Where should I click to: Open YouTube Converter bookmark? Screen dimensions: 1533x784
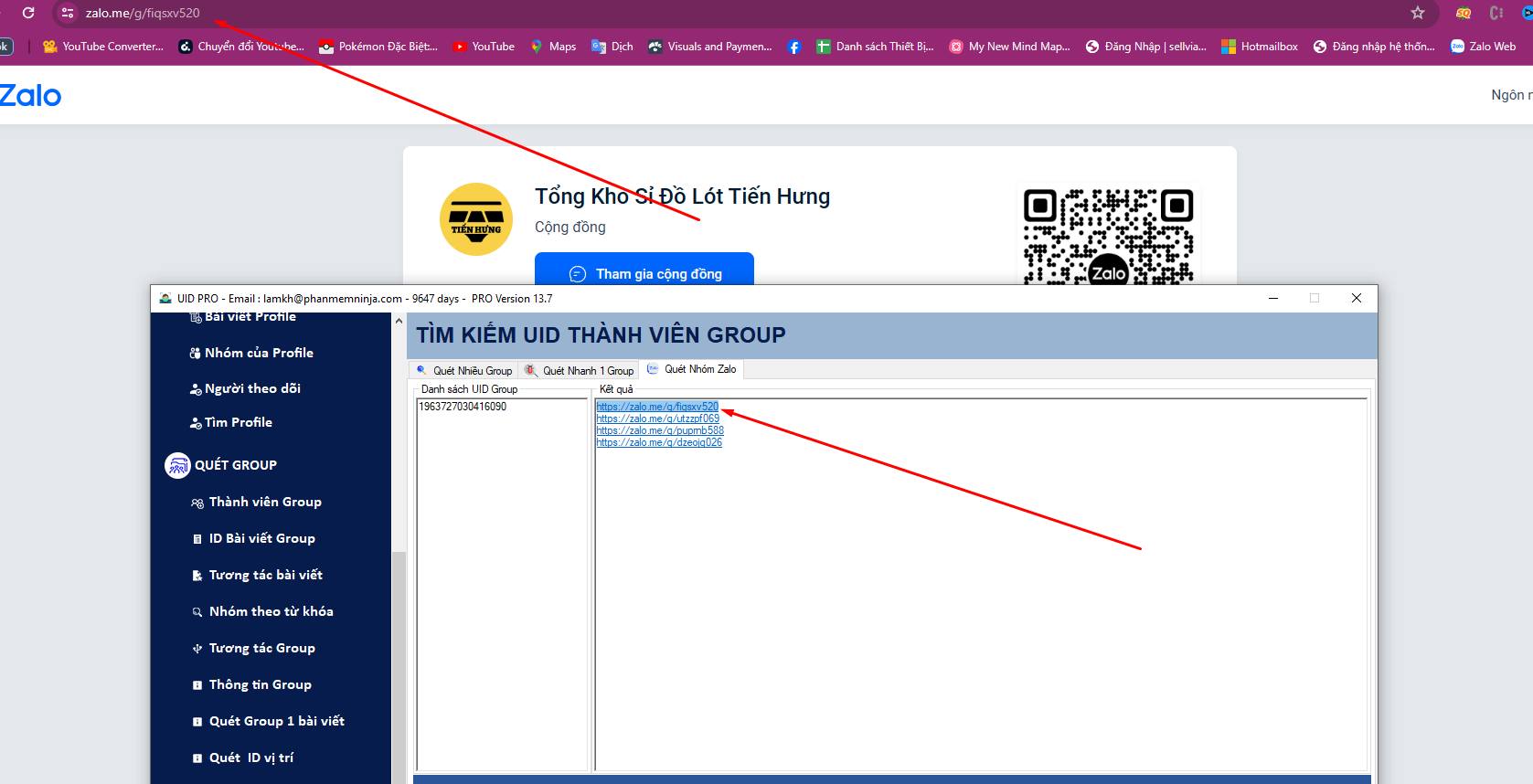(x=103, y=47)
